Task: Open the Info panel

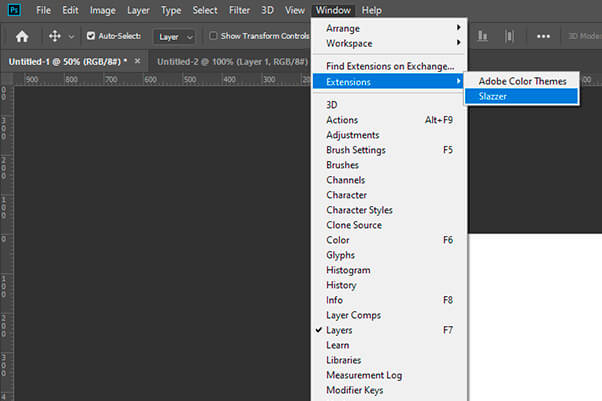Action: [389, 300]
